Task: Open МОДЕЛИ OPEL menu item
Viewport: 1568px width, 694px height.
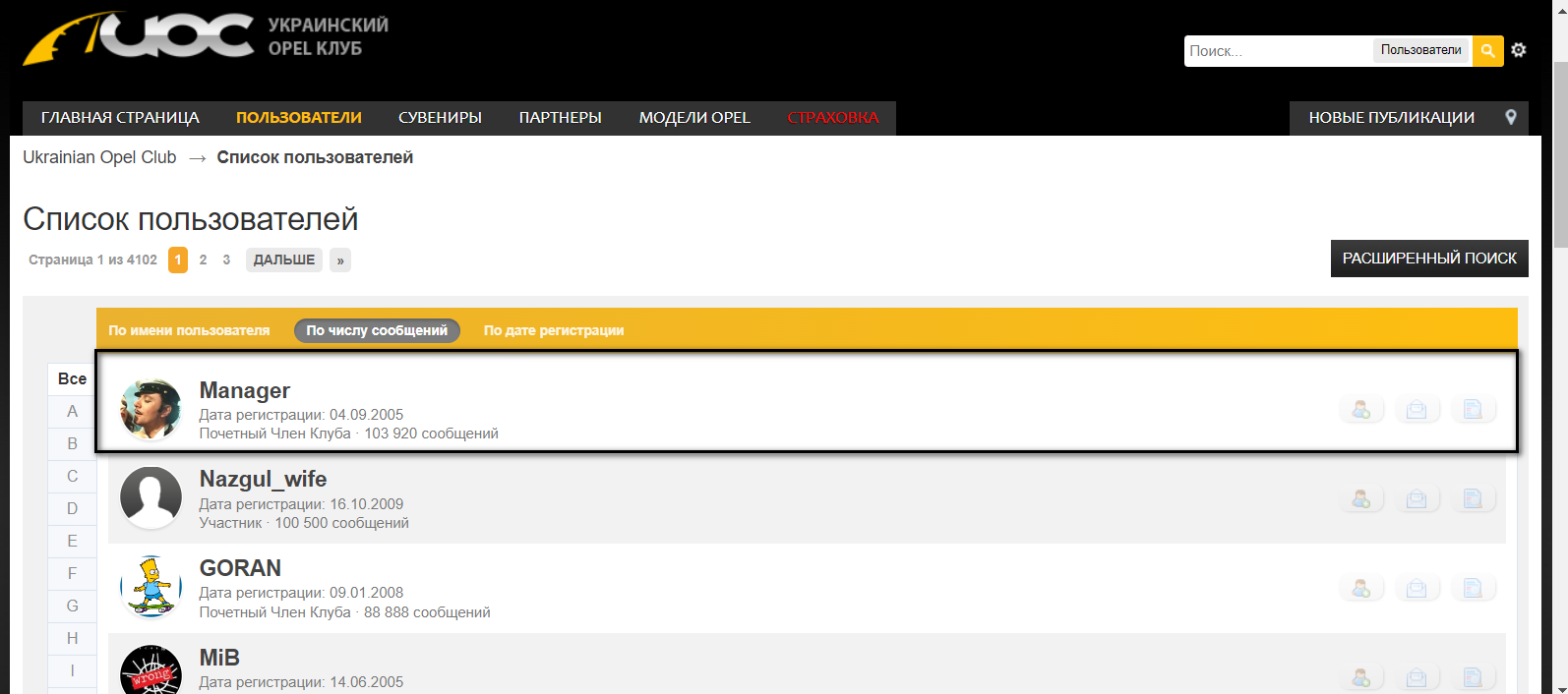Action: 694,118
